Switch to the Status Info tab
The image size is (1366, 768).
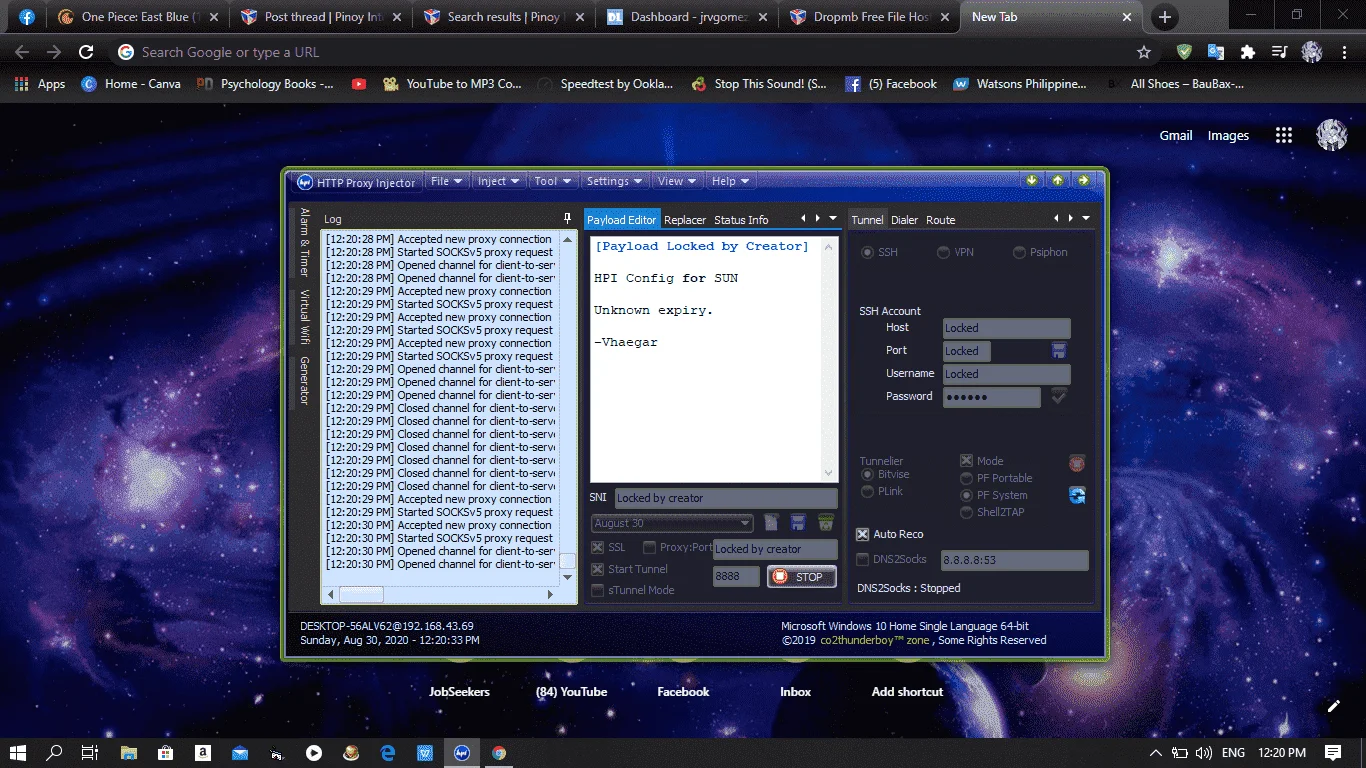(x=741, y=220)
